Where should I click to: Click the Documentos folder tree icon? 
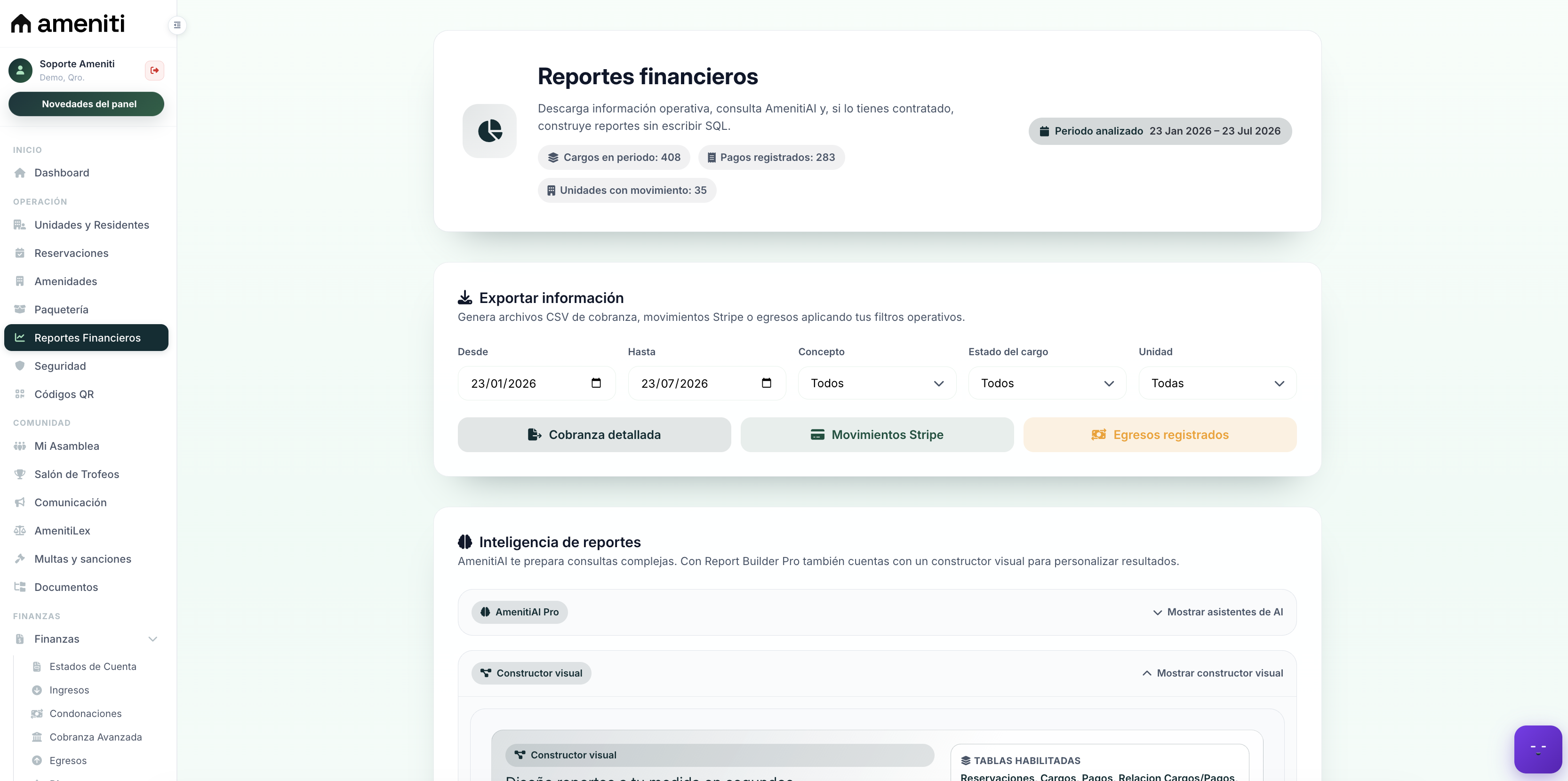(20, 587)
